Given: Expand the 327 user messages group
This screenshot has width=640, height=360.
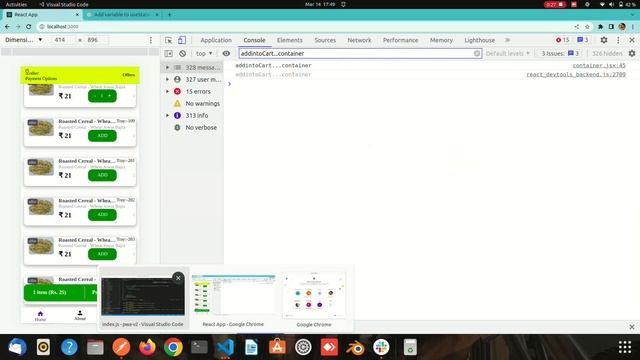Looking at the screenshot, I should point(167,79).
